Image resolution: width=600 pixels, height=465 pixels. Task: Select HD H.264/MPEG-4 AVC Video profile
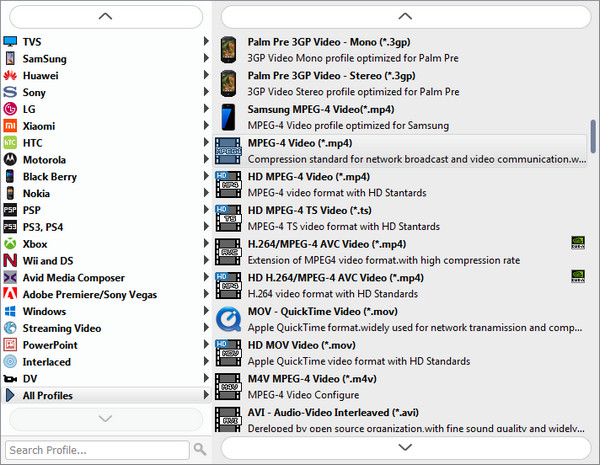click(x=400, y=286)
